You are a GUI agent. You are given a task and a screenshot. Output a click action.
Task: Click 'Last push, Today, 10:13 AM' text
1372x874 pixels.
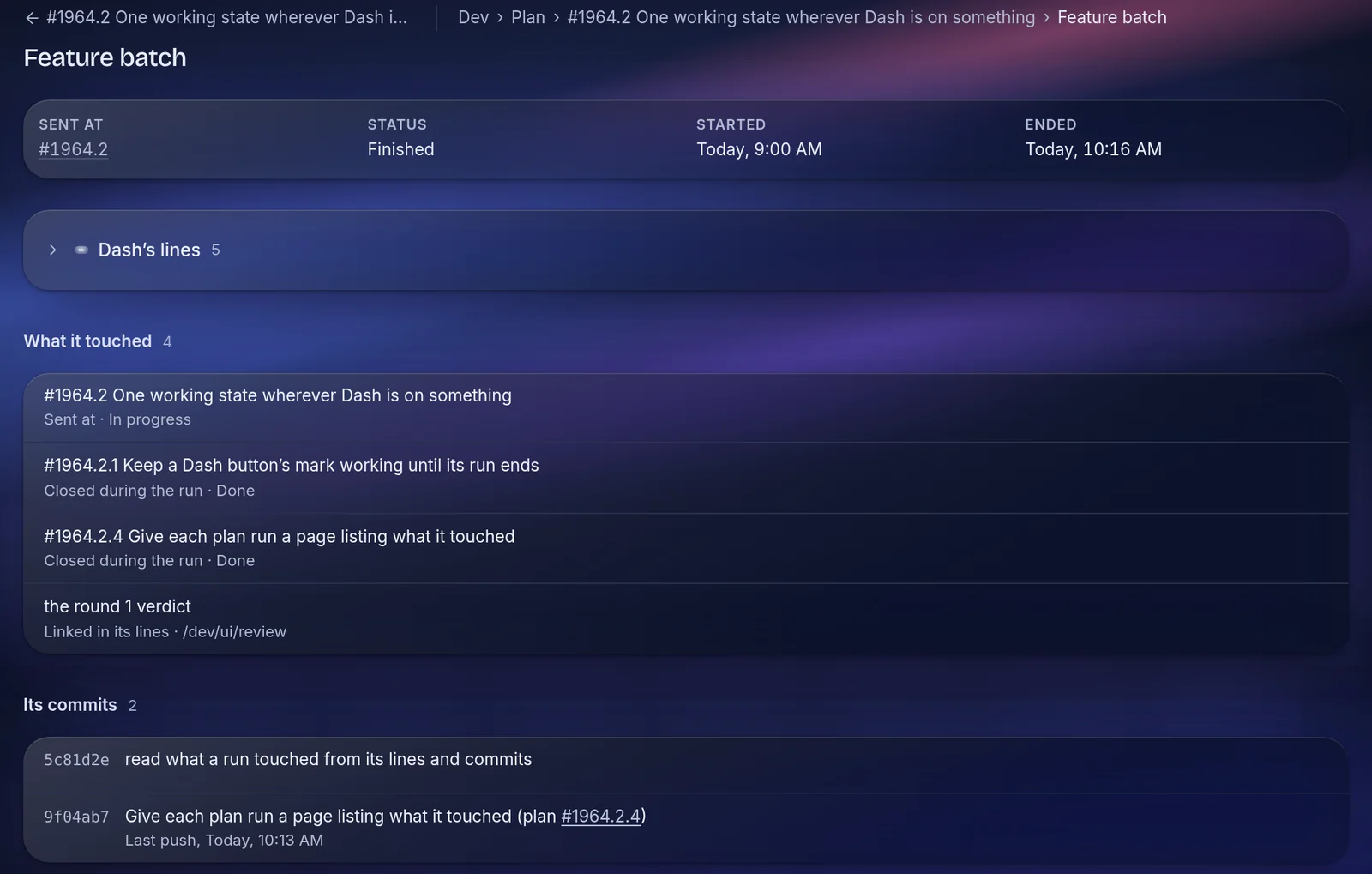(x=224, y=841)
